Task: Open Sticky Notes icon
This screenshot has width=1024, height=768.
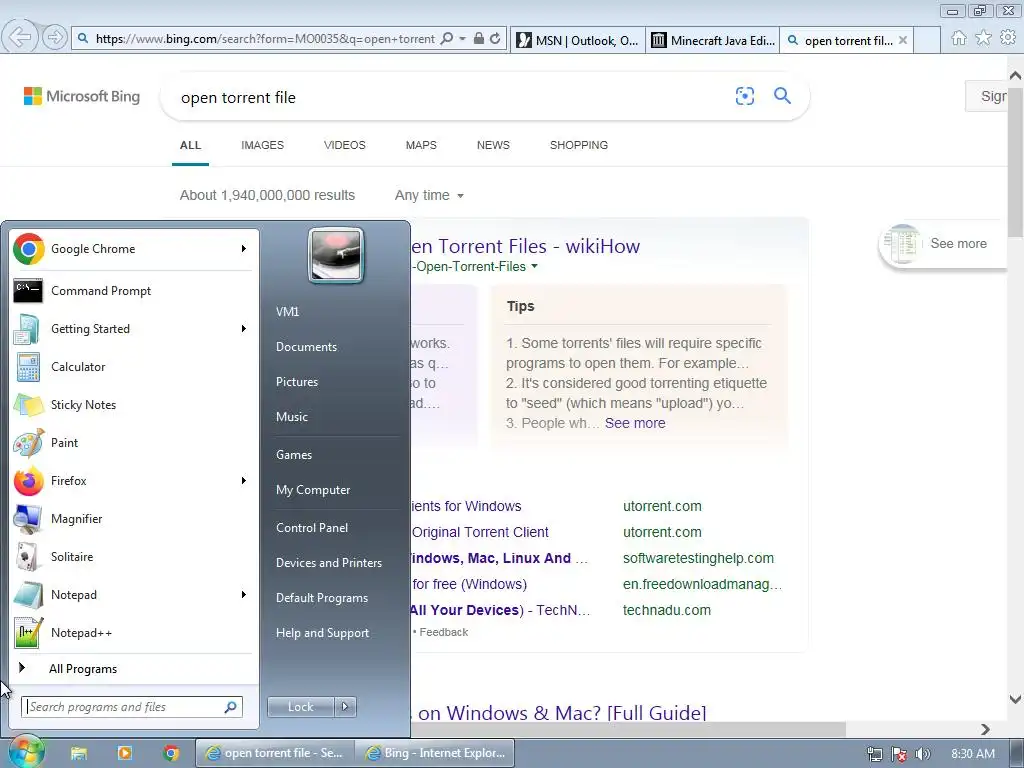Action: click(28, 405)
